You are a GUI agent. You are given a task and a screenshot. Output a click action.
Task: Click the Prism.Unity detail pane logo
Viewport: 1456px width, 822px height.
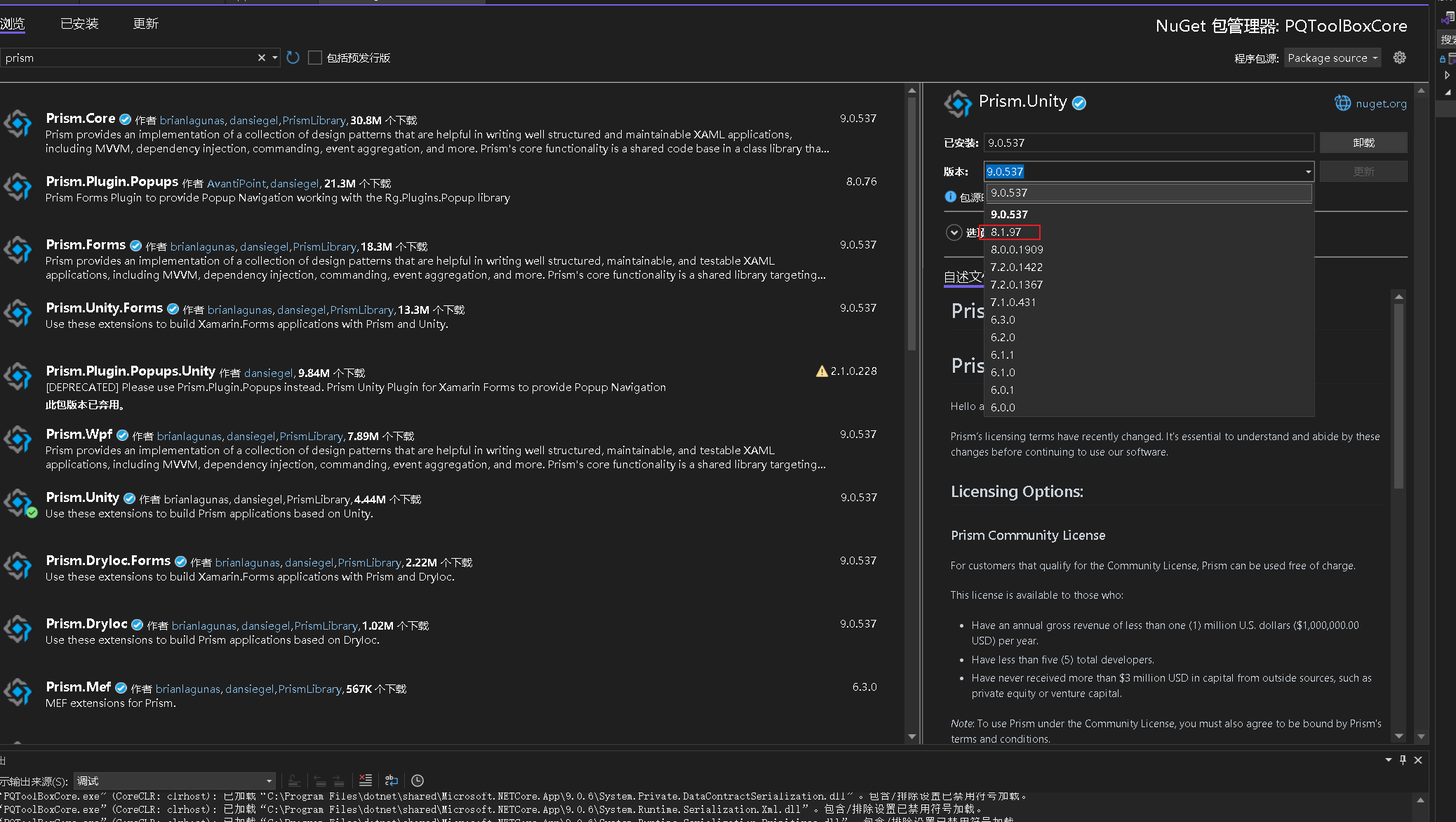point(958,104)
